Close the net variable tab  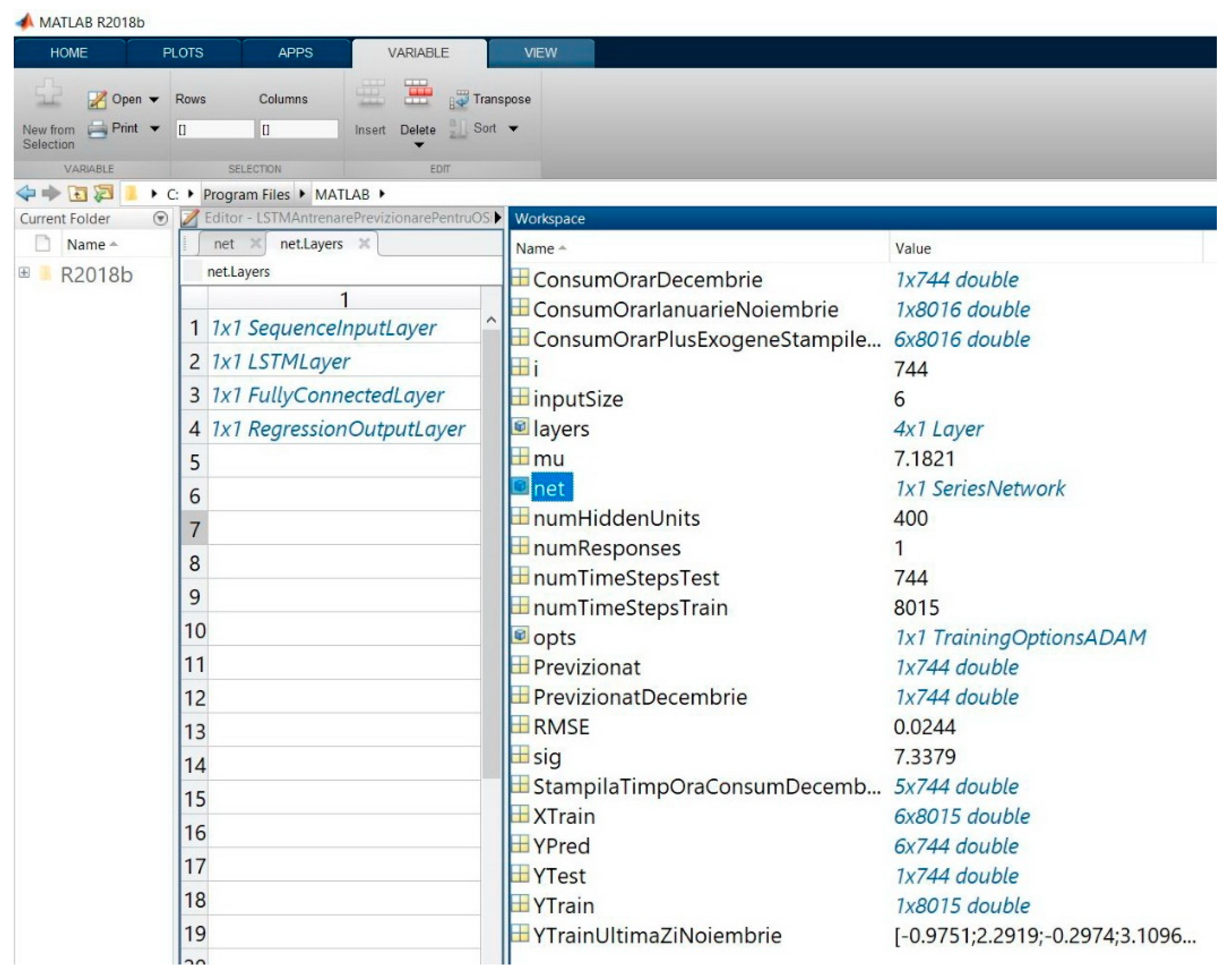[x=255, y=244]
